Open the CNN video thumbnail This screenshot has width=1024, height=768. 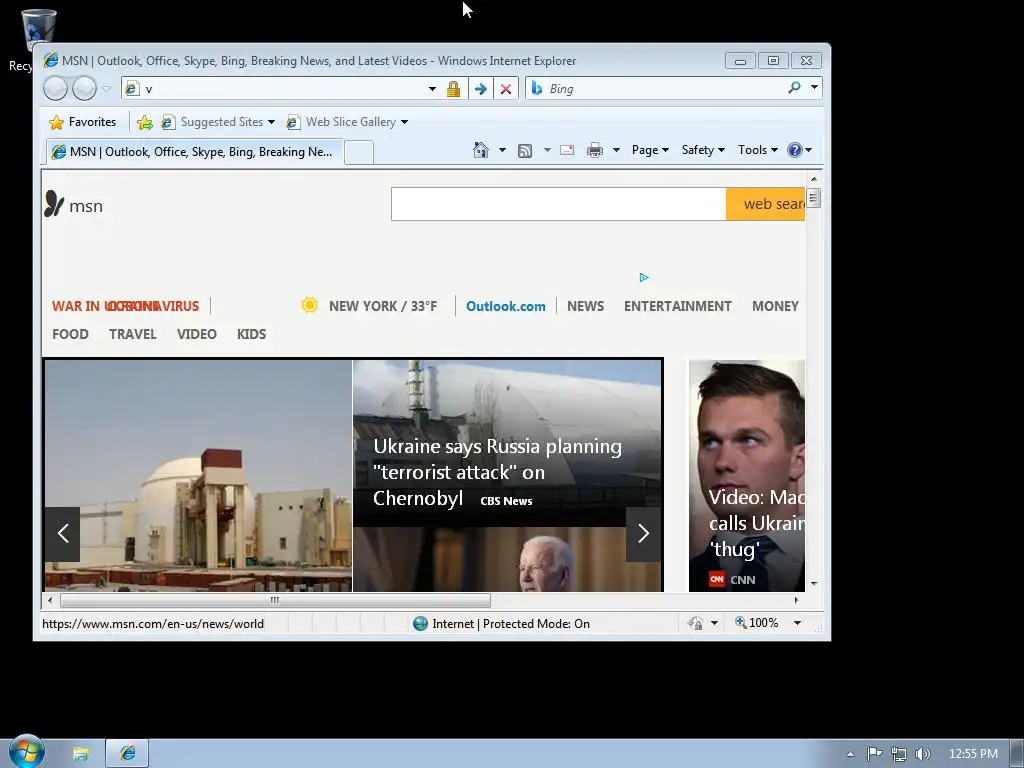(746, 475)
